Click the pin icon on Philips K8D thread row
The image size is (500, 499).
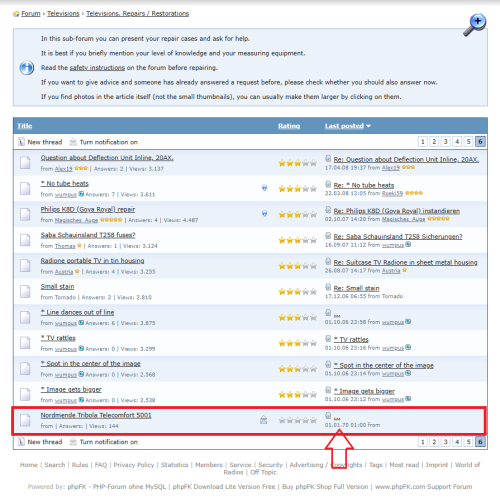click(x=264, y=213)
